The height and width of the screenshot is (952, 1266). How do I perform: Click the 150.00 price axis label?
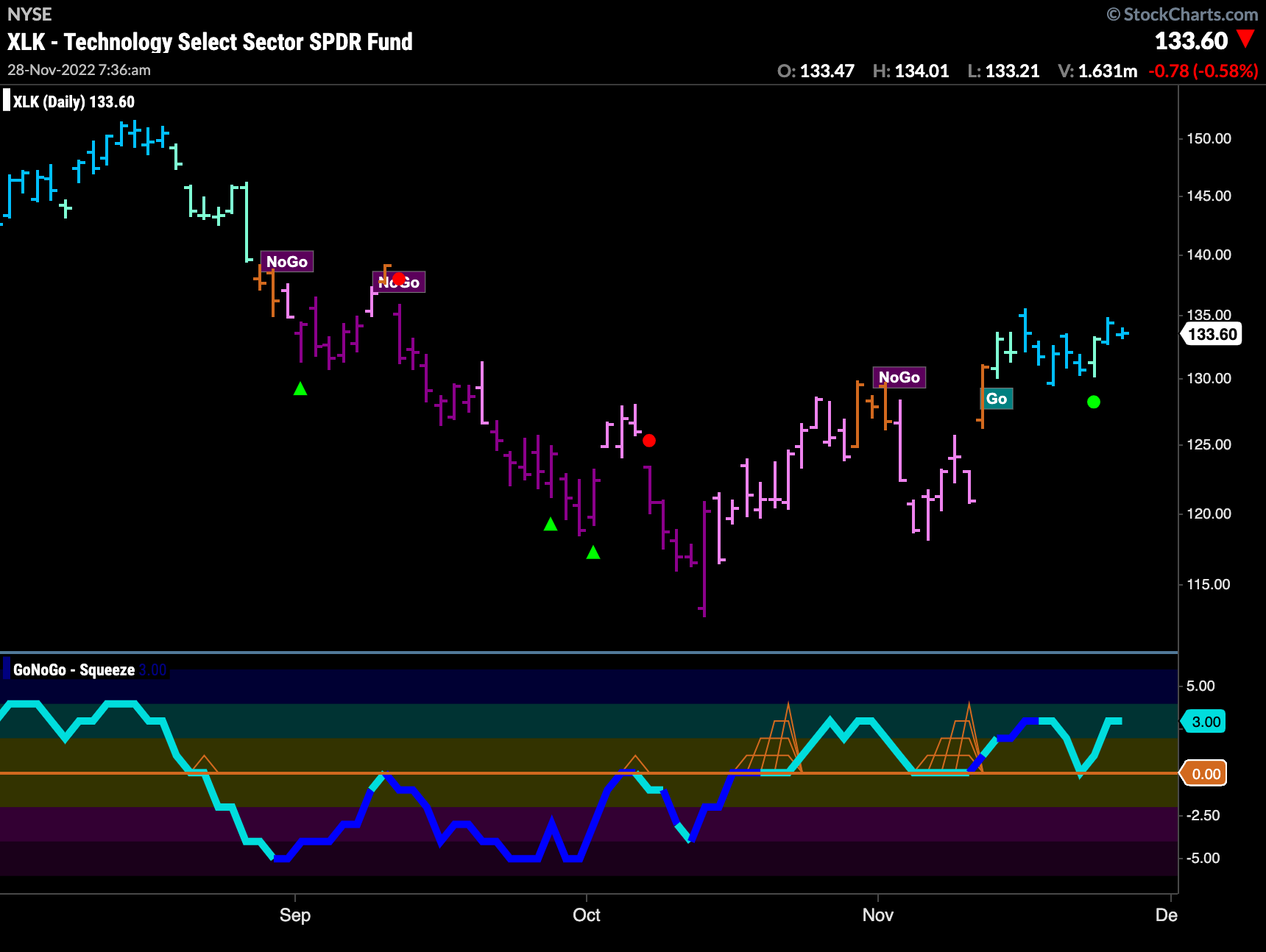(x=1209, y=138)
